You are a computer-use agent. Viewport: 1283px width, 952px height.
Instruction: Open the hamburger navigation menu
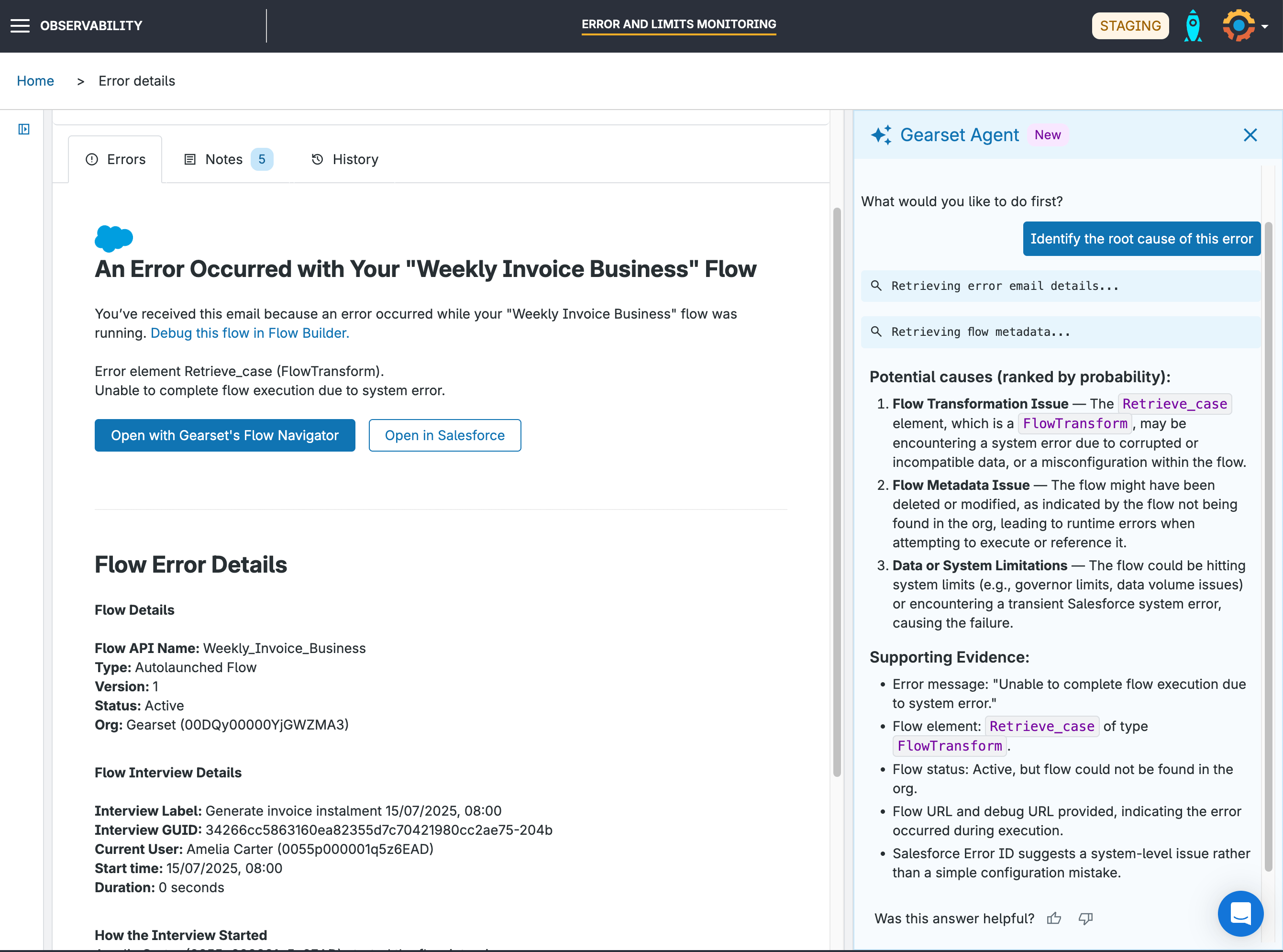click(x=20, y=26)
